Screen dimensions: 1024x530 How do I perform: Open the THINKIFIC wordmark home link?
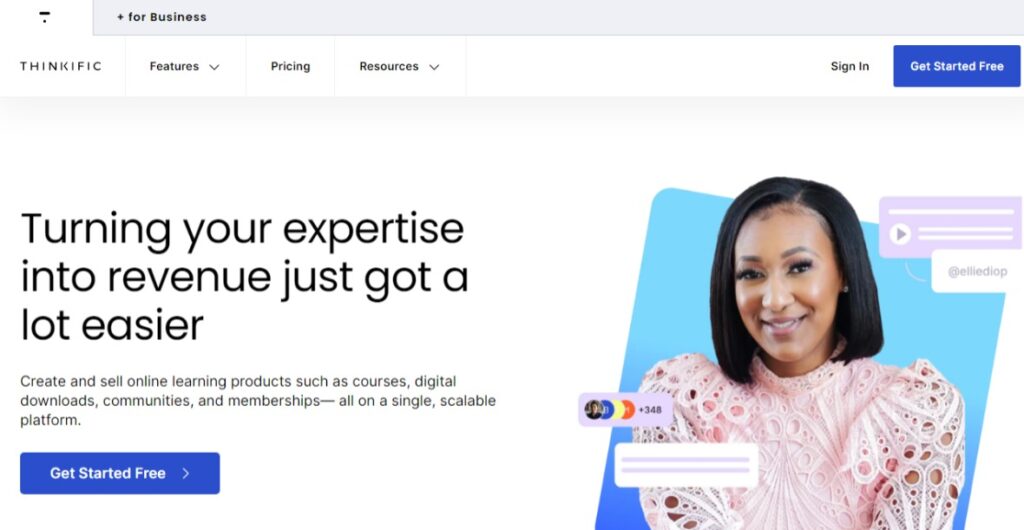point(61,66)
